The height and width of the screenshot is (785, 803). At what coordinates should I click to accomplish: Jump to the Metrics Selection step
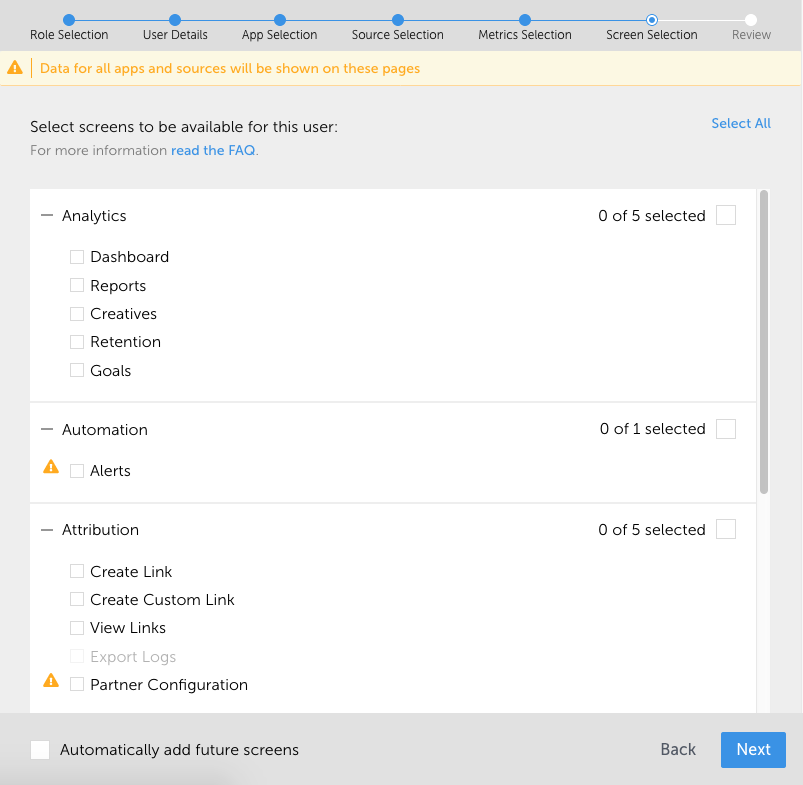click(x=525, y=20)
